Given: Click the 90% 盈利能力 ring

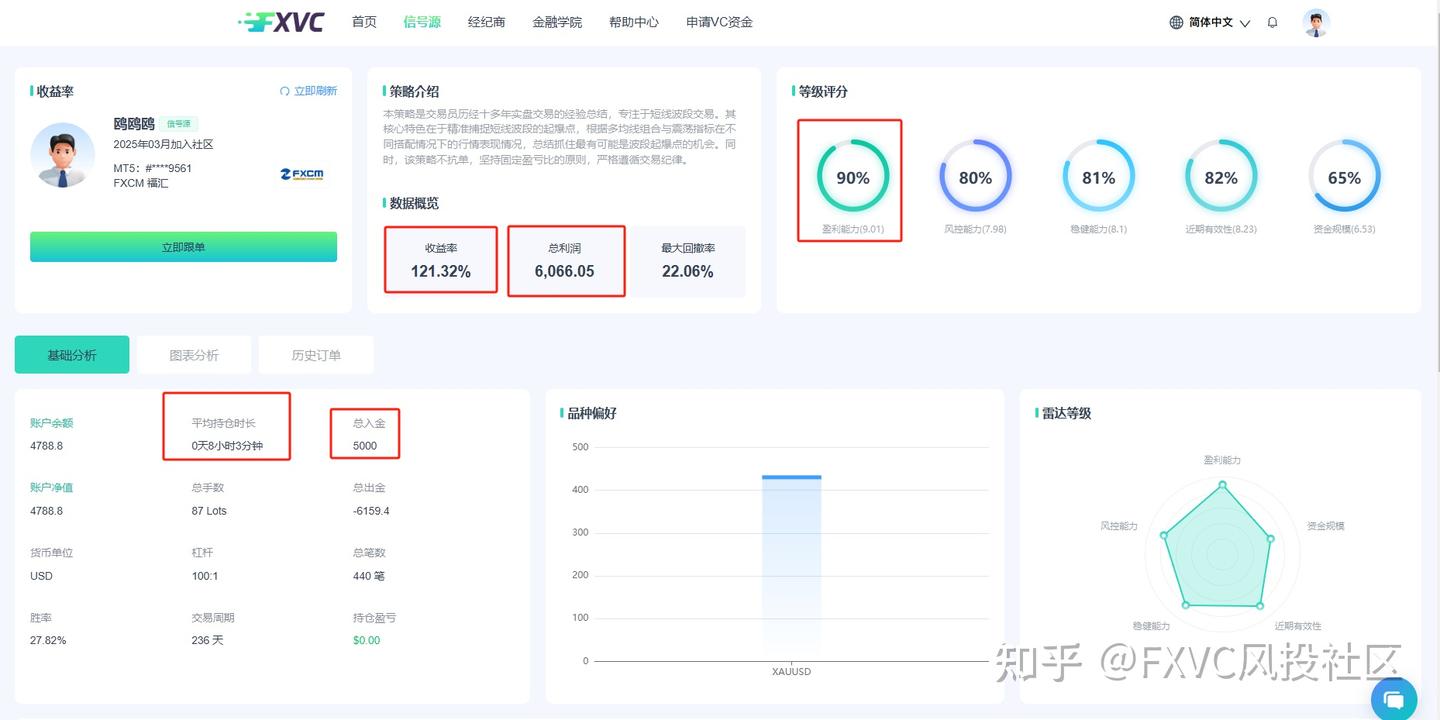Looking at the screenshot, I should click(x=852, y=177).
